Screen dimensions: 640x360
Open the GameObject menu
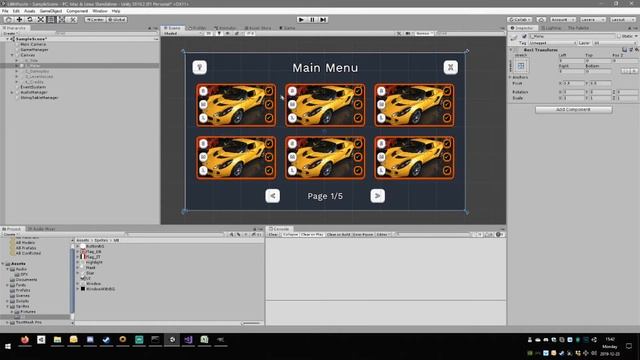51,11
